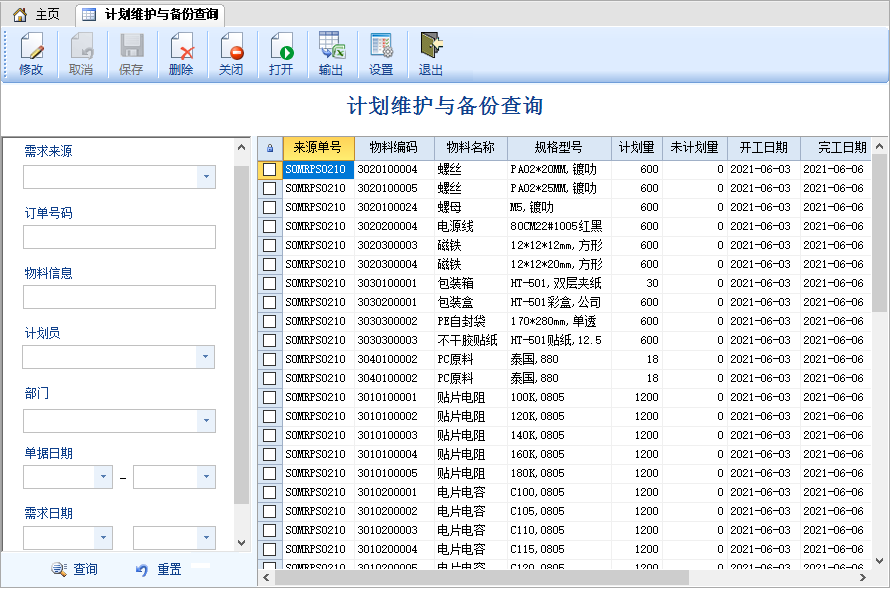The width and height of the screenshot is (890, 589).
Task: Check the 不干胶贴纸 row checkbox
Action: [x=270, y=340]
